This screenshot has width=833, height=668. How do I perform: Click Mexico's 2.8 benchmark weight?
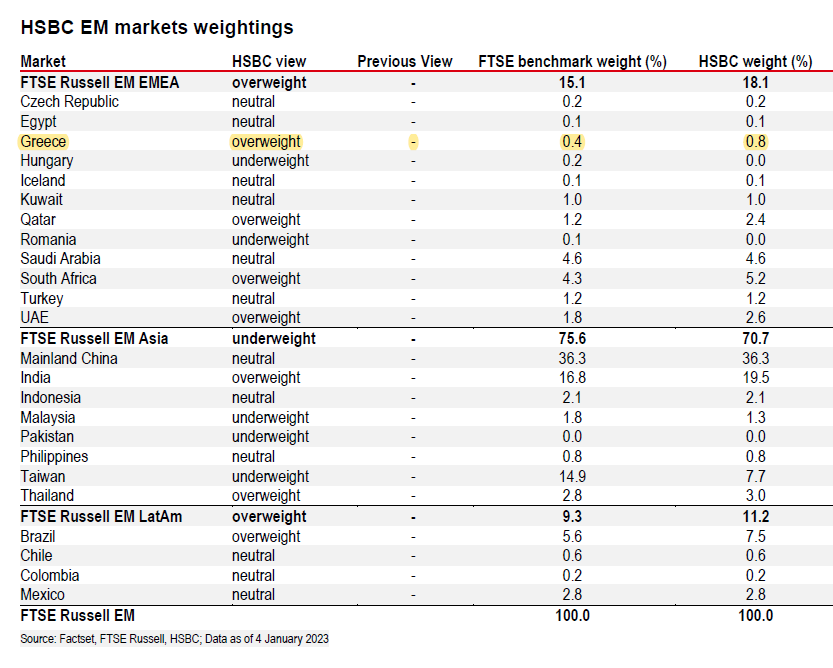click(572, 595)
